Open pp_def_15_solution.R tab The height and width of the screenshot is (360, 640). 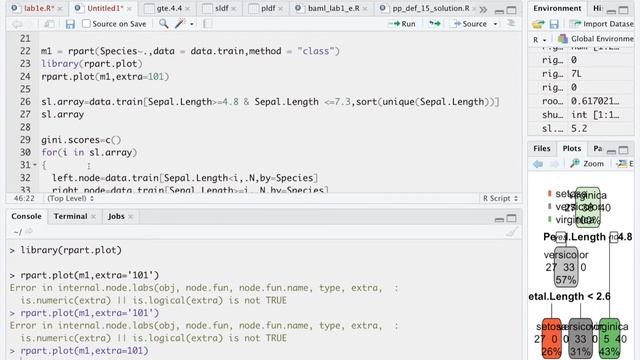[430, 8]
